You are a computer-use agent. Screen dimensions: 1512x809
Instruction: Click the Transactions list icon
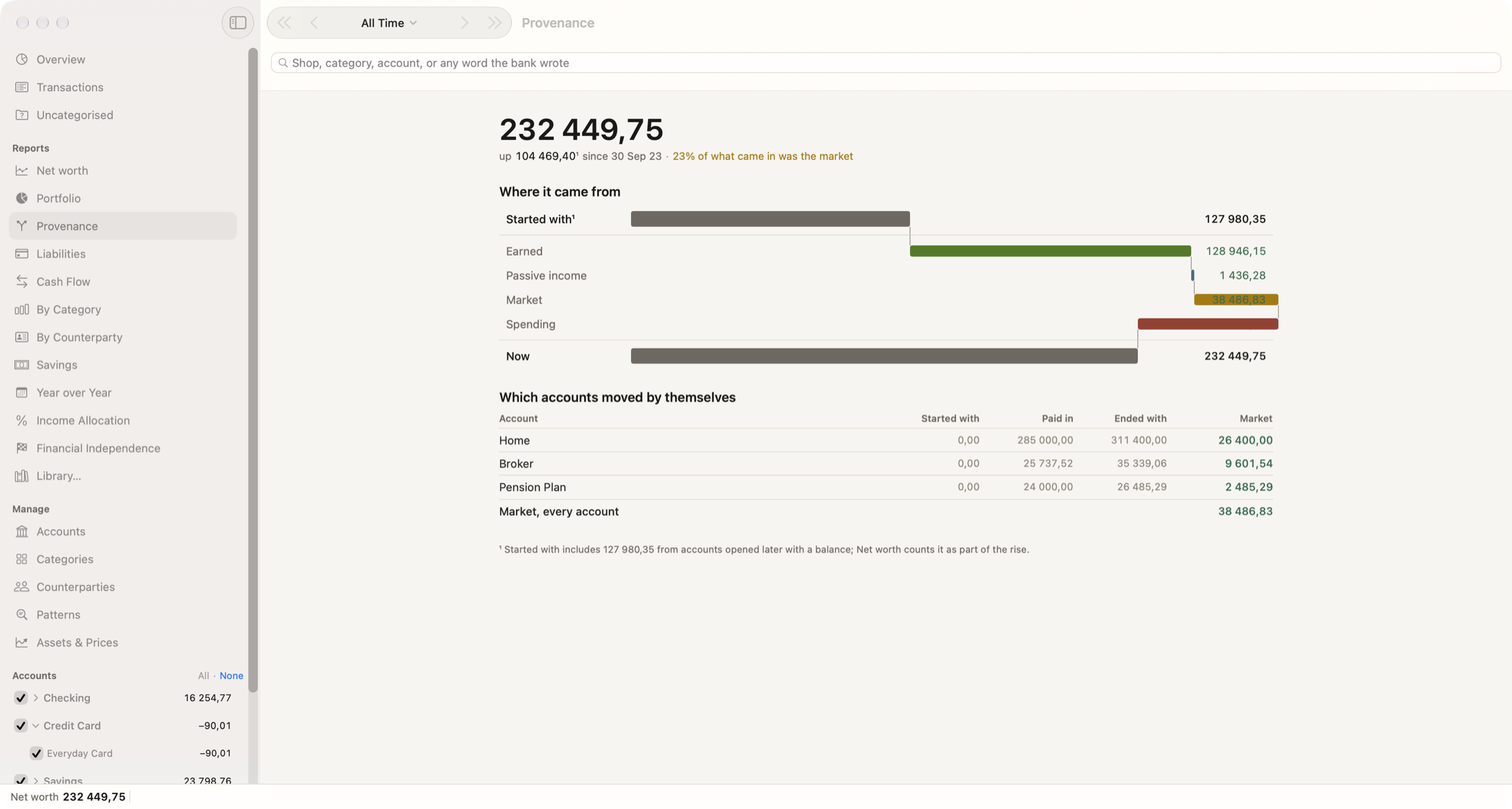[x=22, y=87]
